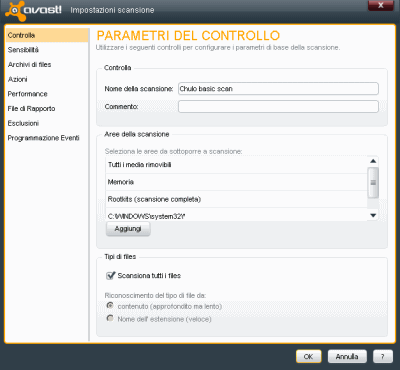Toggle Scansiona tutti i files checkbox
Viewport: 400px width, 370px height.
[110, 275]
